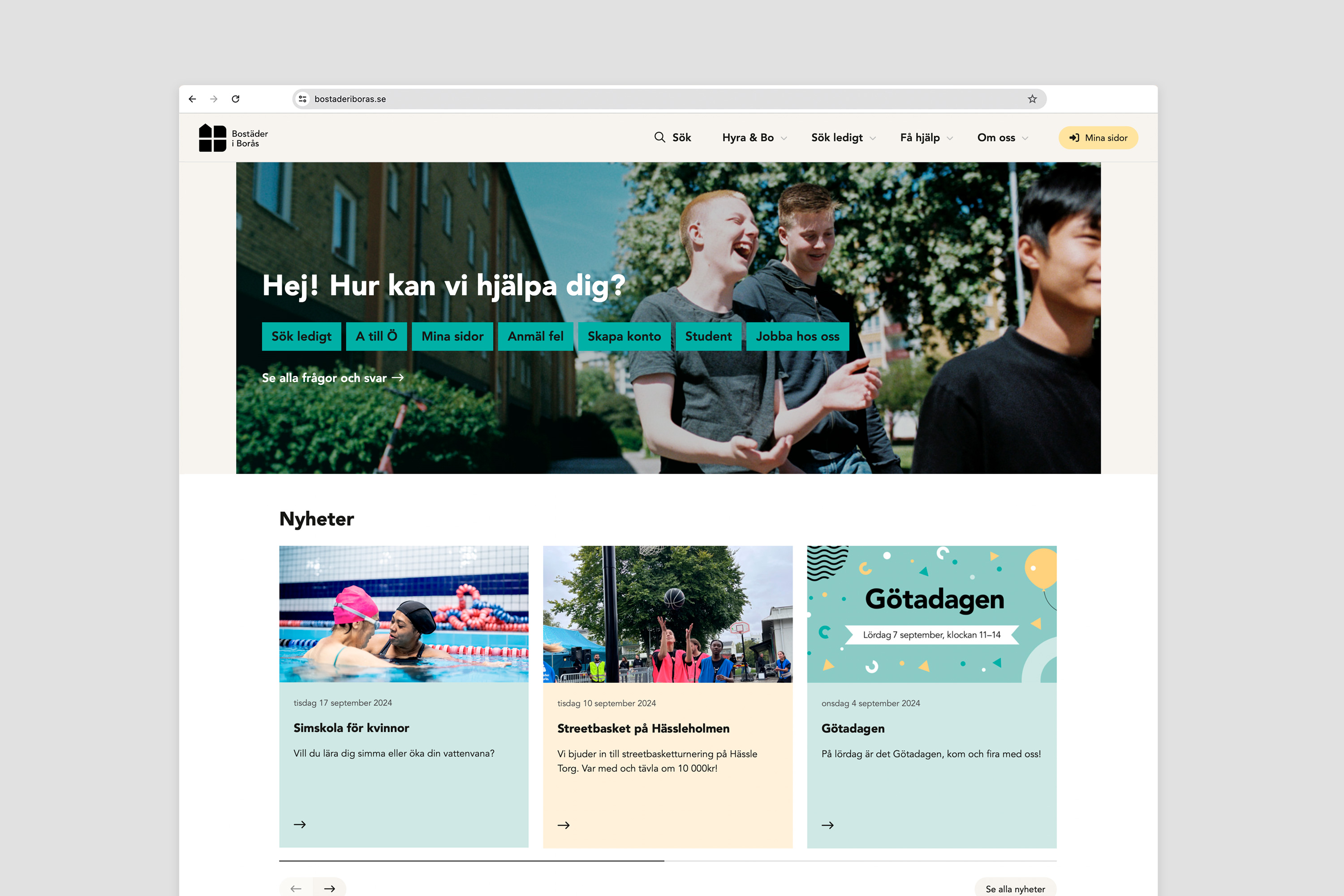Viewport: 1344px width, 896px height.
Task: Open the Götadagen card headline
Action: [x=853, y=728]
